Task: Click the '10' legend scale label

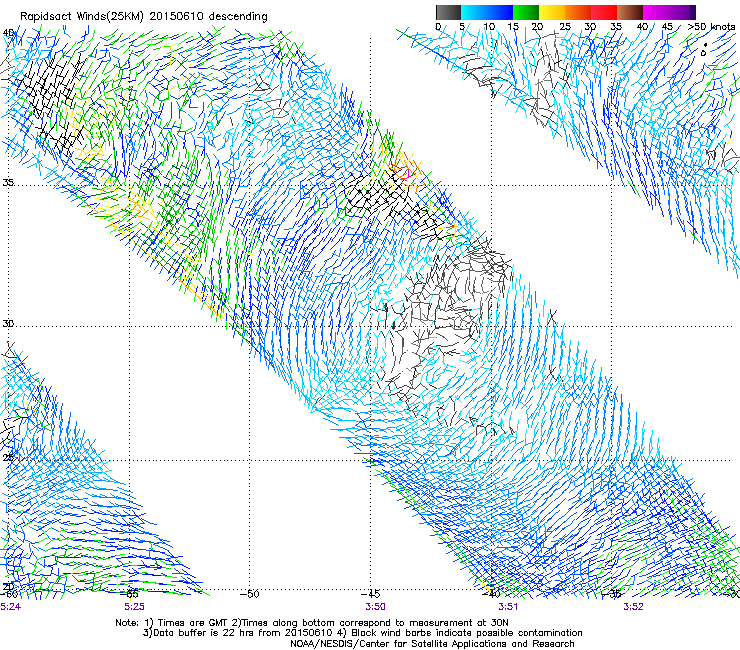Action: (489, 27)
